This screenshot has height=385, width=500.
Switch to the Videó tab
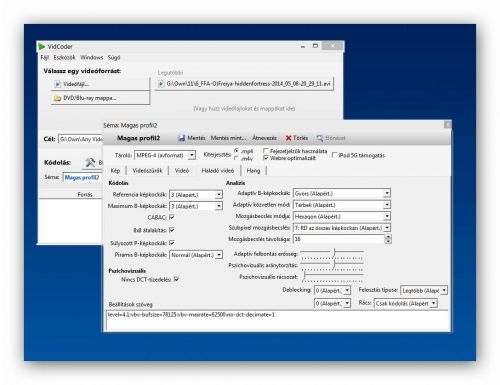coord(182,171)
